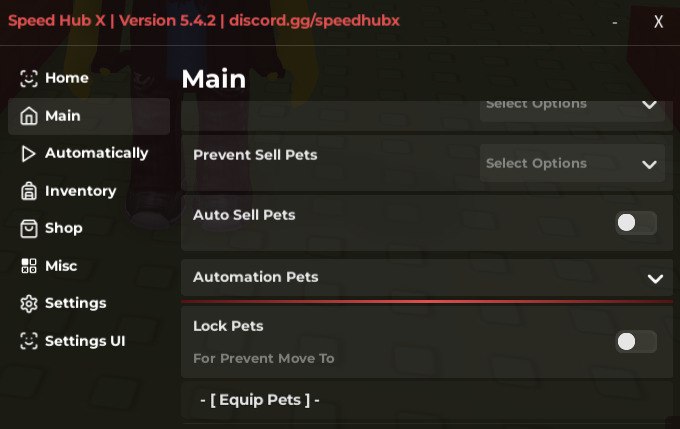Click the Automatically play-arrow icon
This screenshot has width=680, height=429.
point(28,153)
